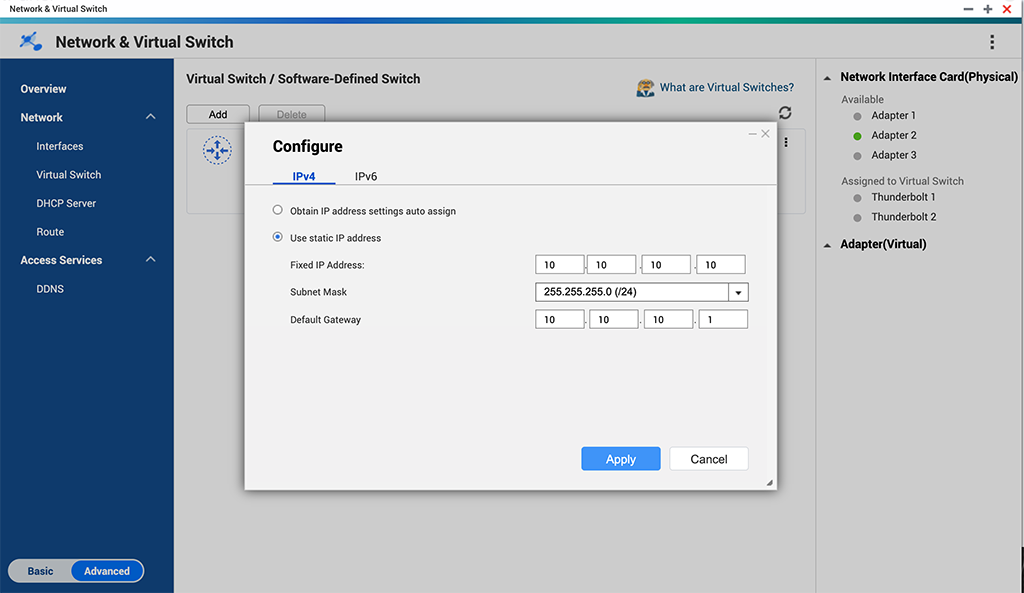The height and width of the screenshot is (593, 1024).
Task: Select Adapter 3 in the available list
Action: [894, 155]
